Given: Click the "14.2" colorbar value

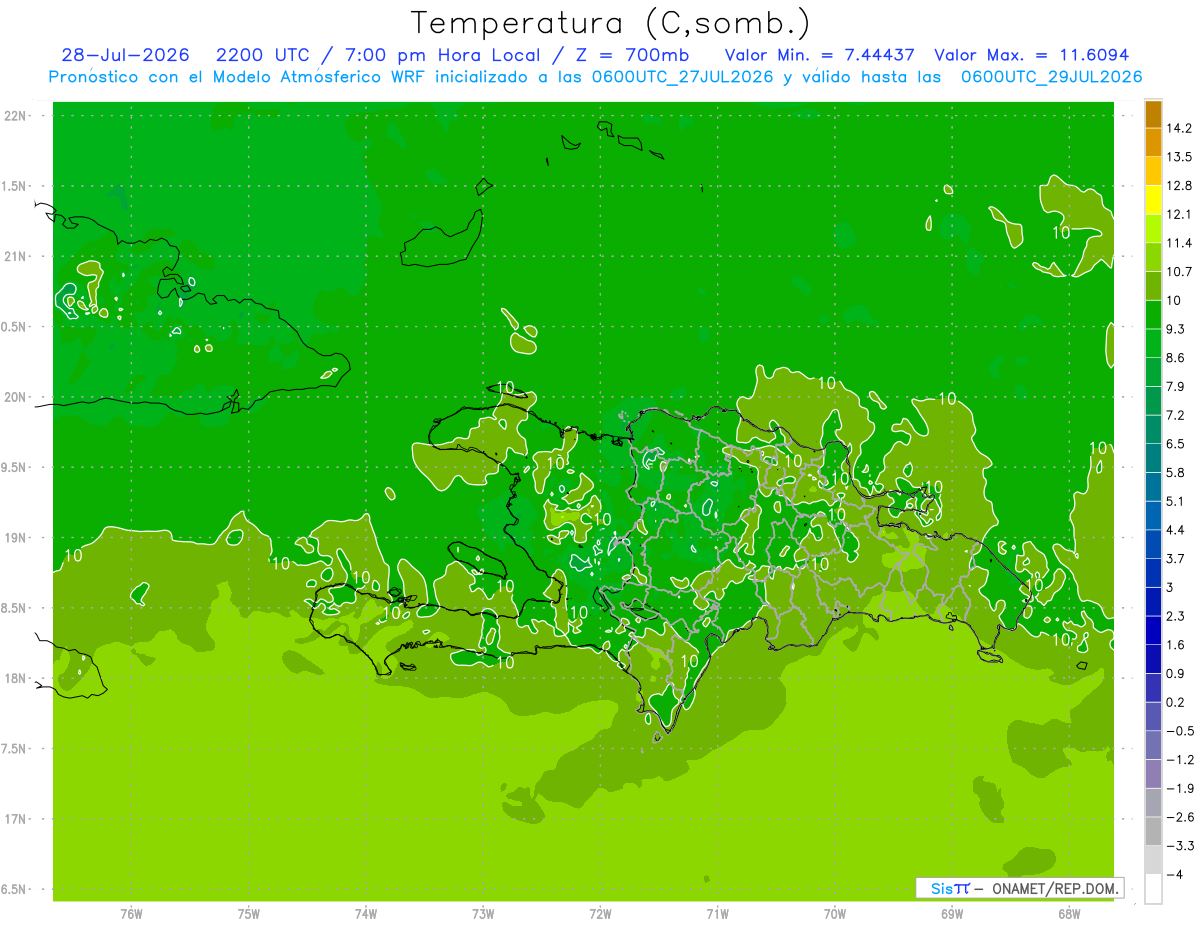Looking at the screenshot, I should [1178, 128].
